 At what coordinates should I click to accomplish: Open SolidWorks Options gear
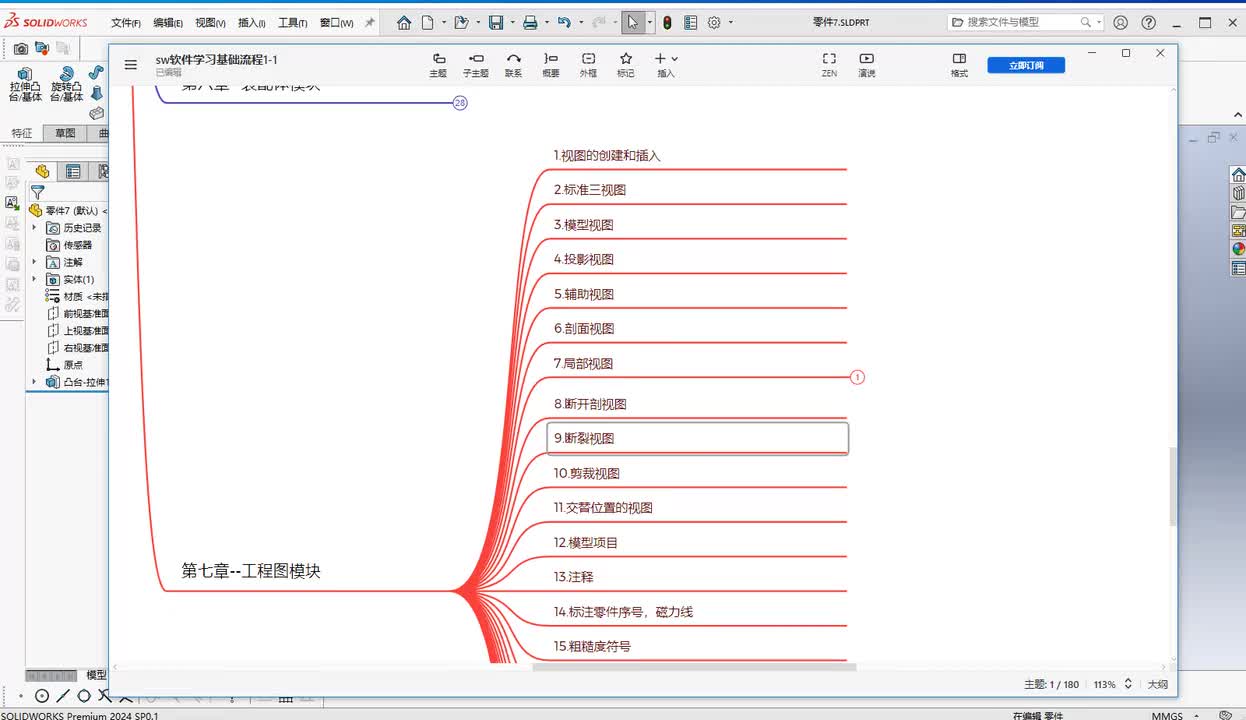714,22
